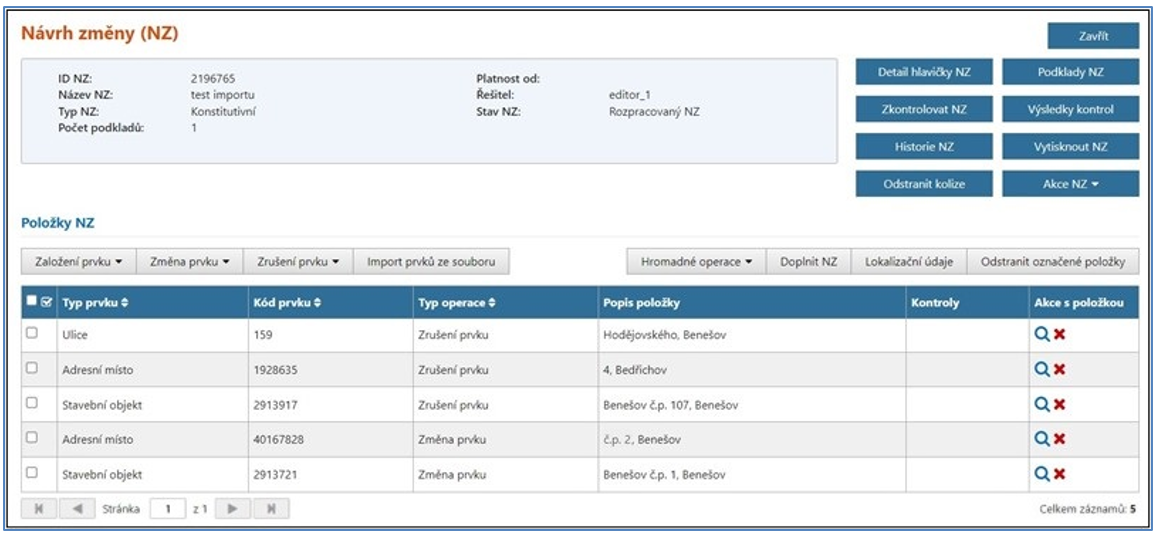Delete Stavební objekt 2913721 with red X
Viewport: 1157px width, 534px height.
click(1059, 474)
